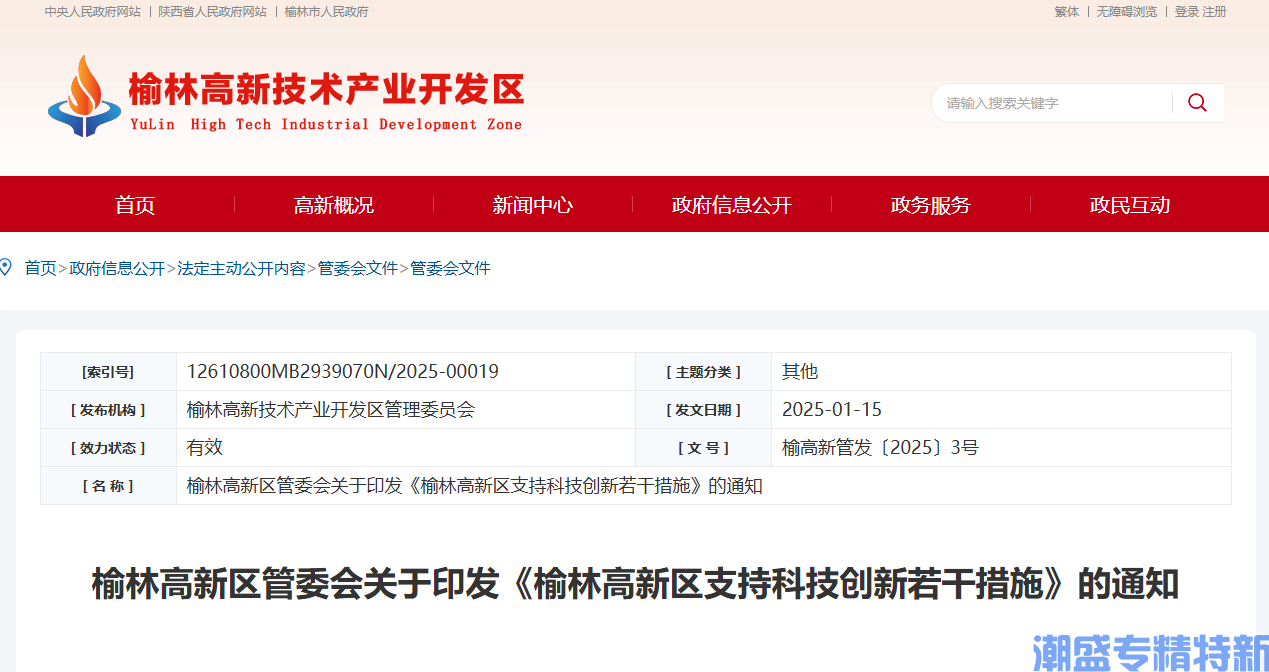This screenshot has height=672, width=1269.
Task: Visit 陕西省人民政府网站 top link
Action: [213, 12]
